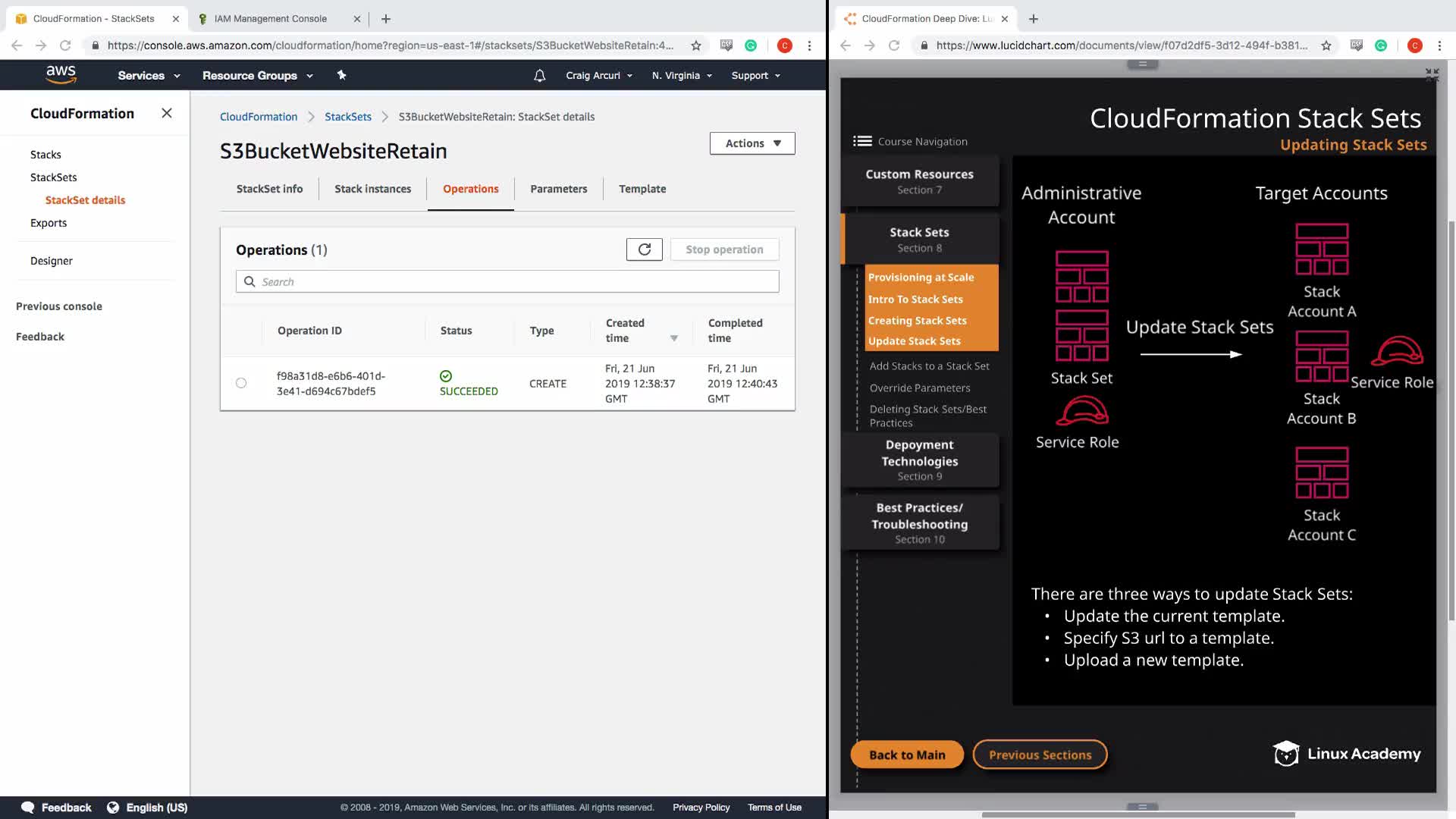The image size is (1456, 819).
Task: Open the Actions dropdown
Action: pos(752,143)
